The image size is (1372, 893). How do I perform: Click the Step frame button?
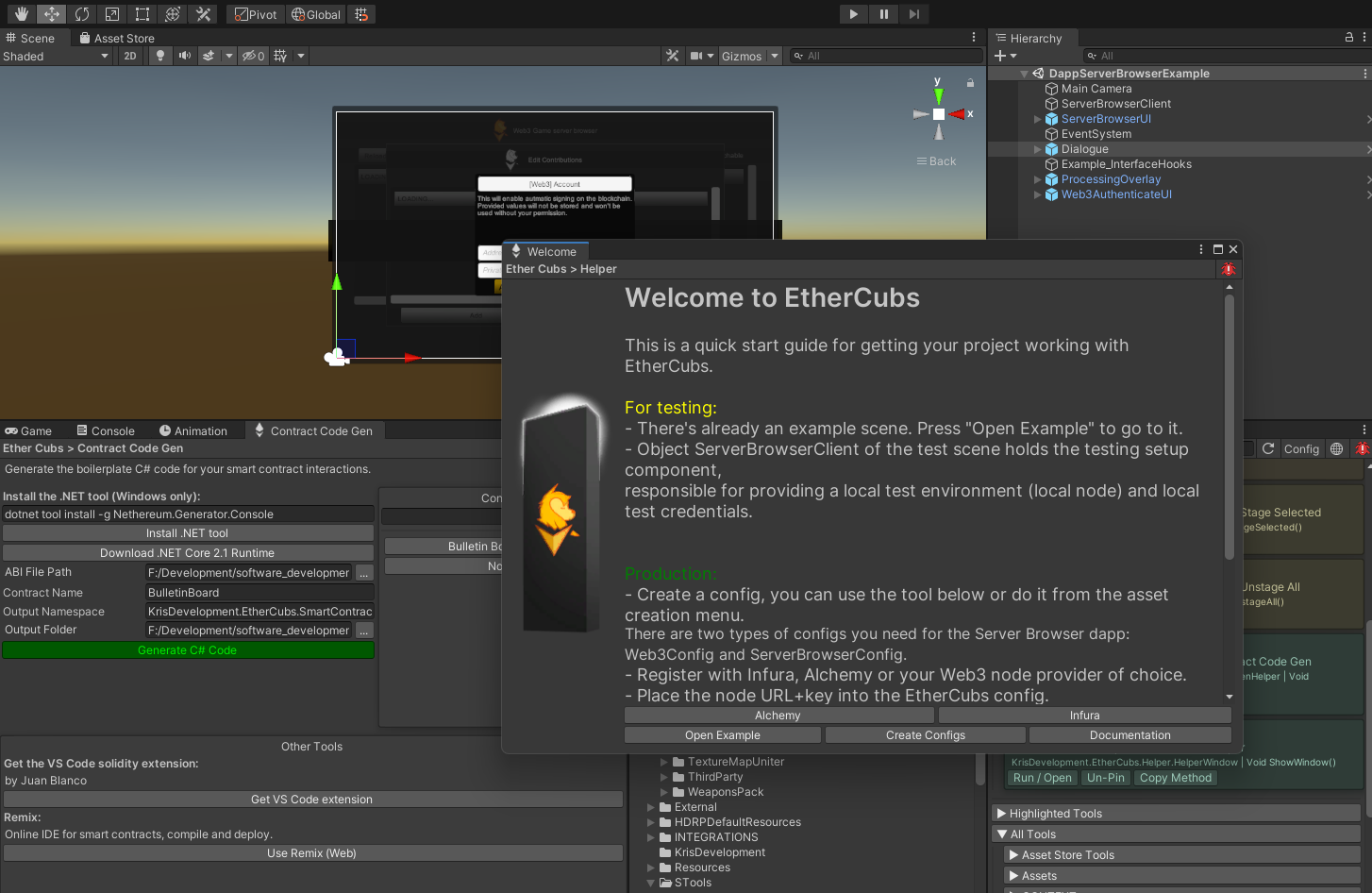point(913,14)
